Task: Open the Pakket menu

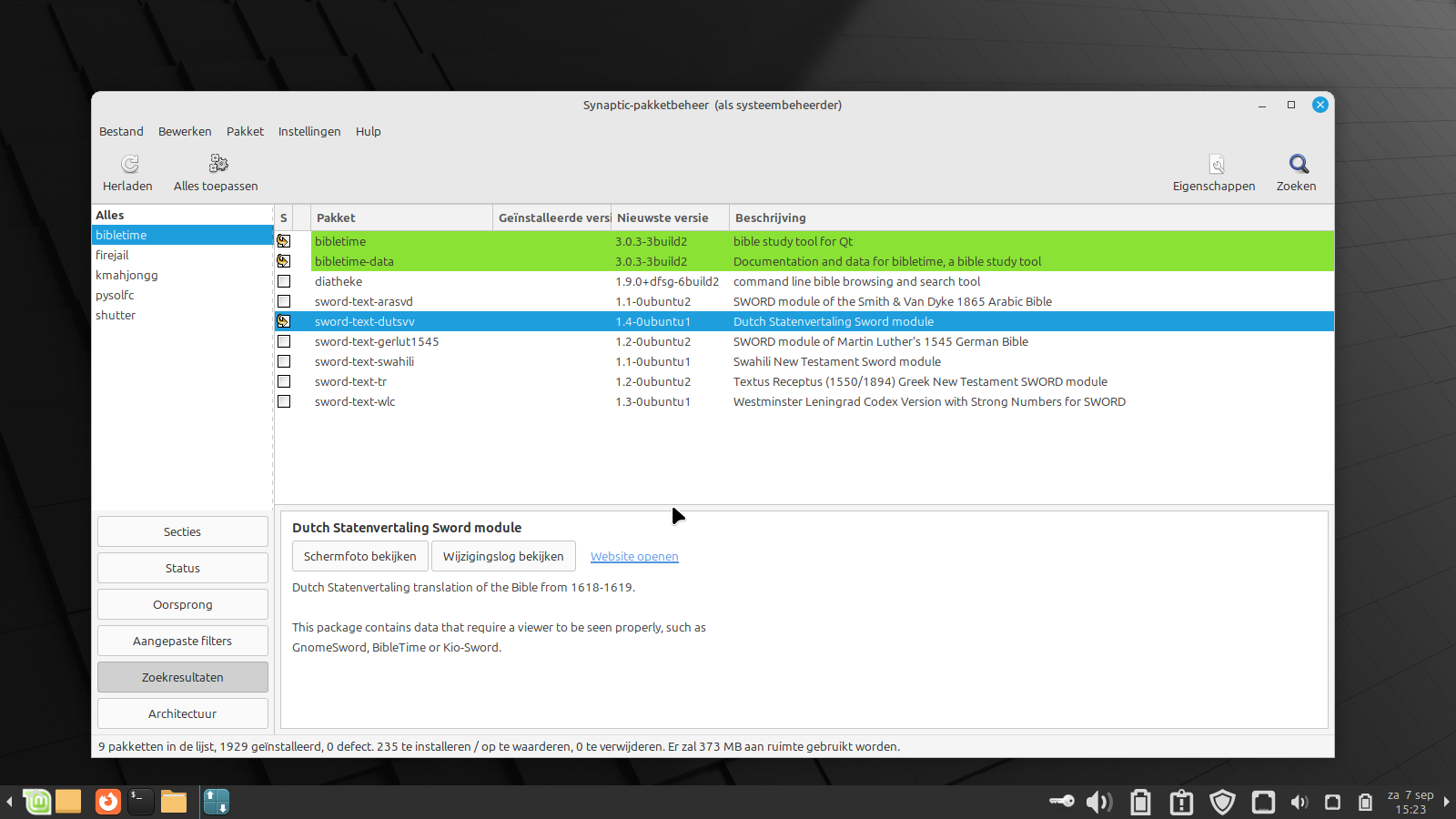Action: point(245,131)
